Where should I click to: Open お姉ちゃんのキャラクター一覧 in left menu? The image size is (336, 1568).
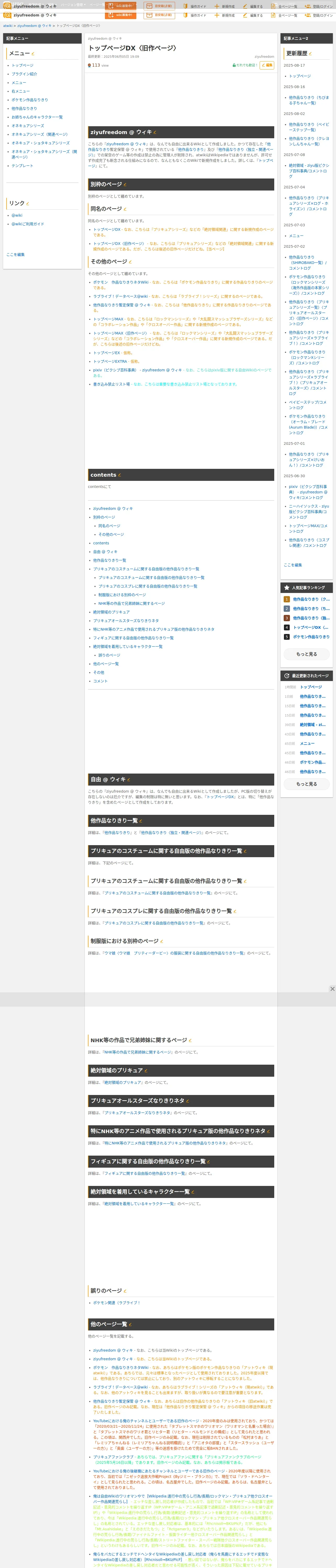point(37,117)
